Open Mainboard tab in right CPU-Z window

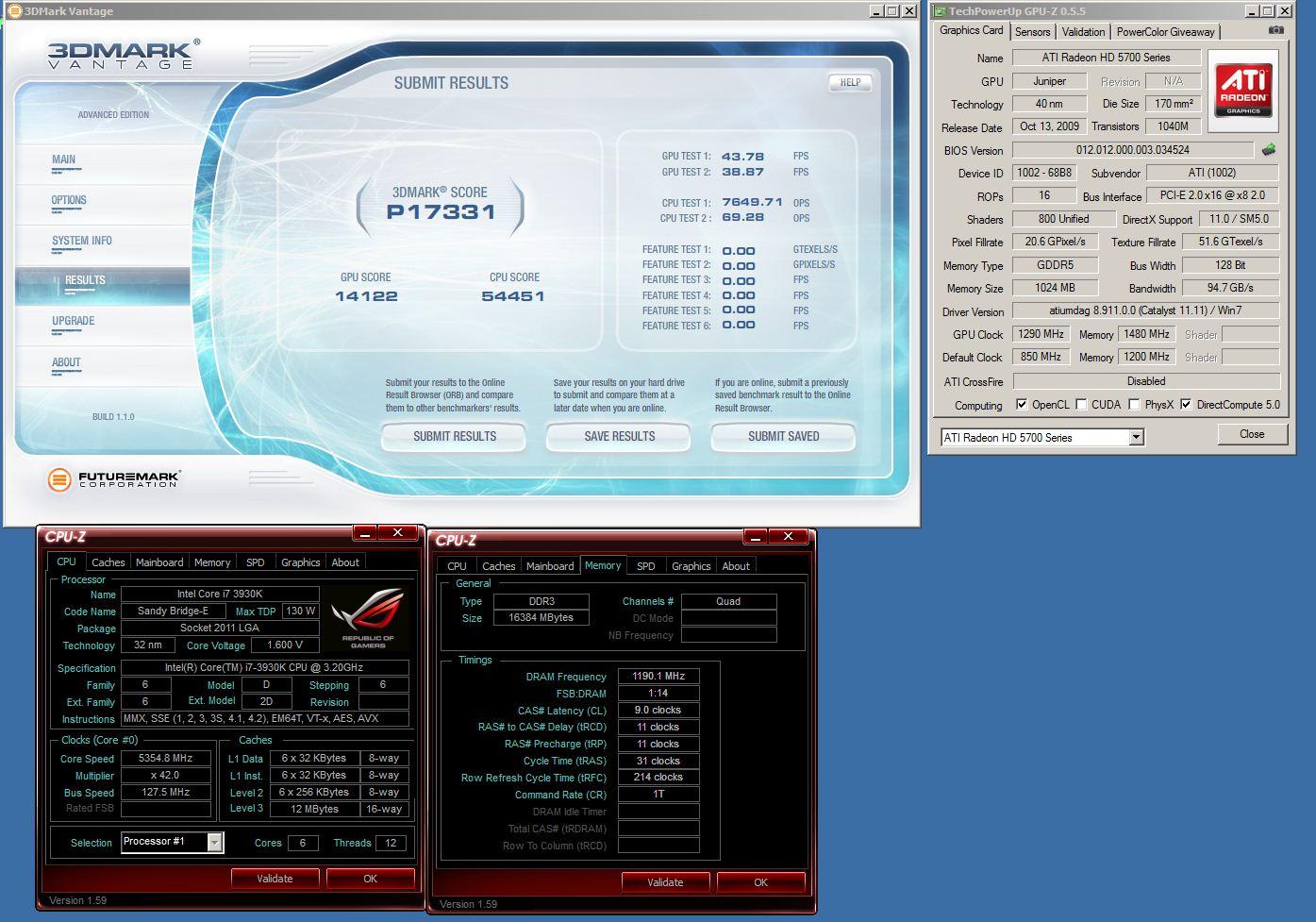(550, 566)
